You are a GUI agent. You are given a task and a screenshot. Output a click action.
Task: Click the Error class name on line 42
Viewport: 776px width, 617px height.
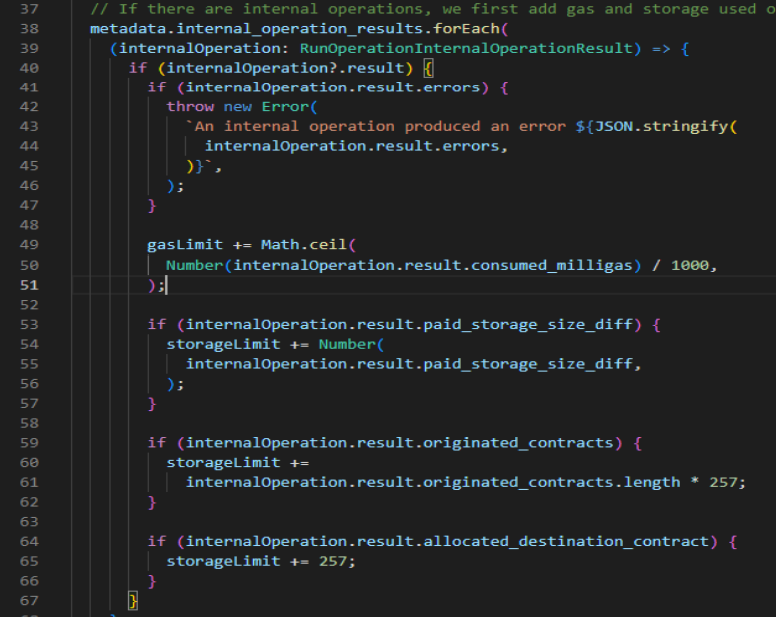point(286,106)
